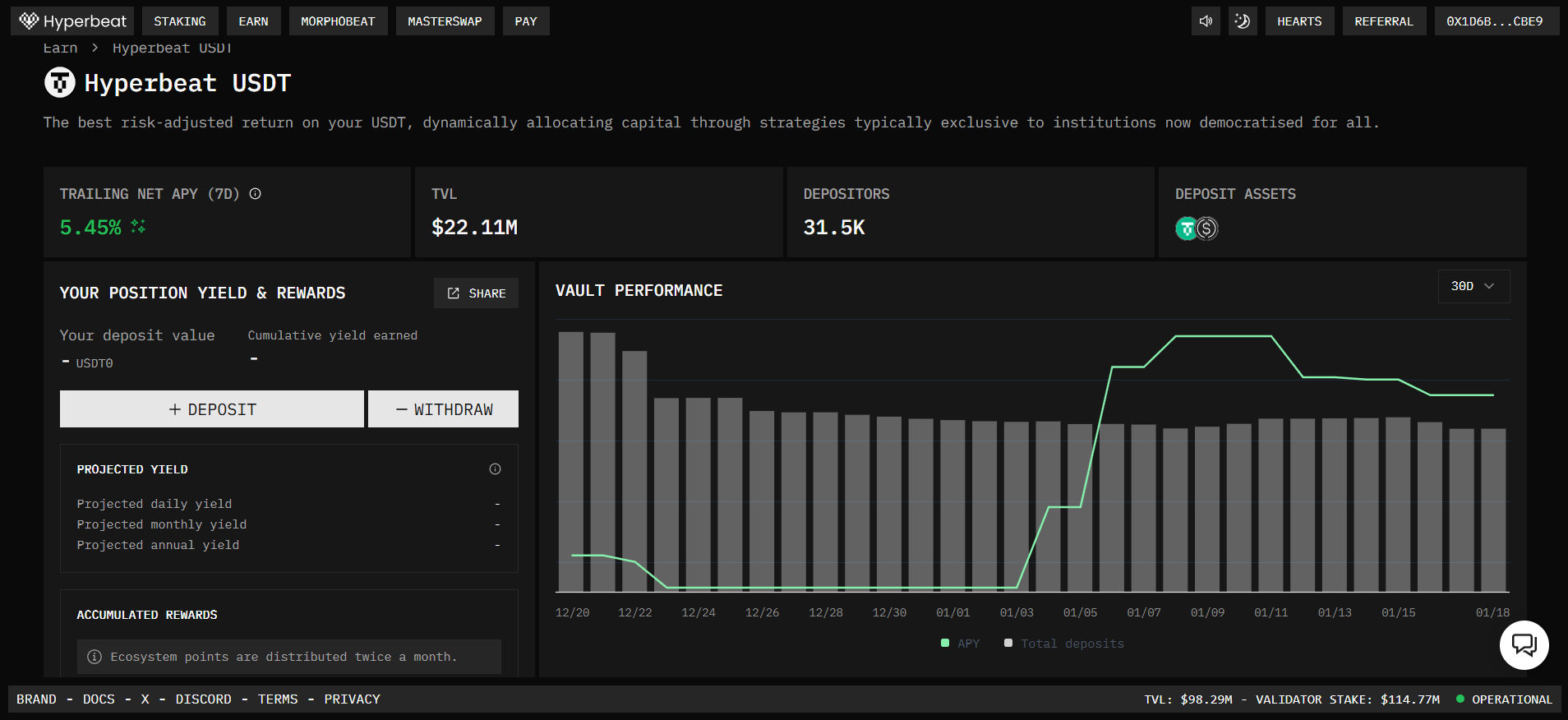Click the Projected monthly yield row
Viewport: 1568px width, 720px height.
pos(288,524)
